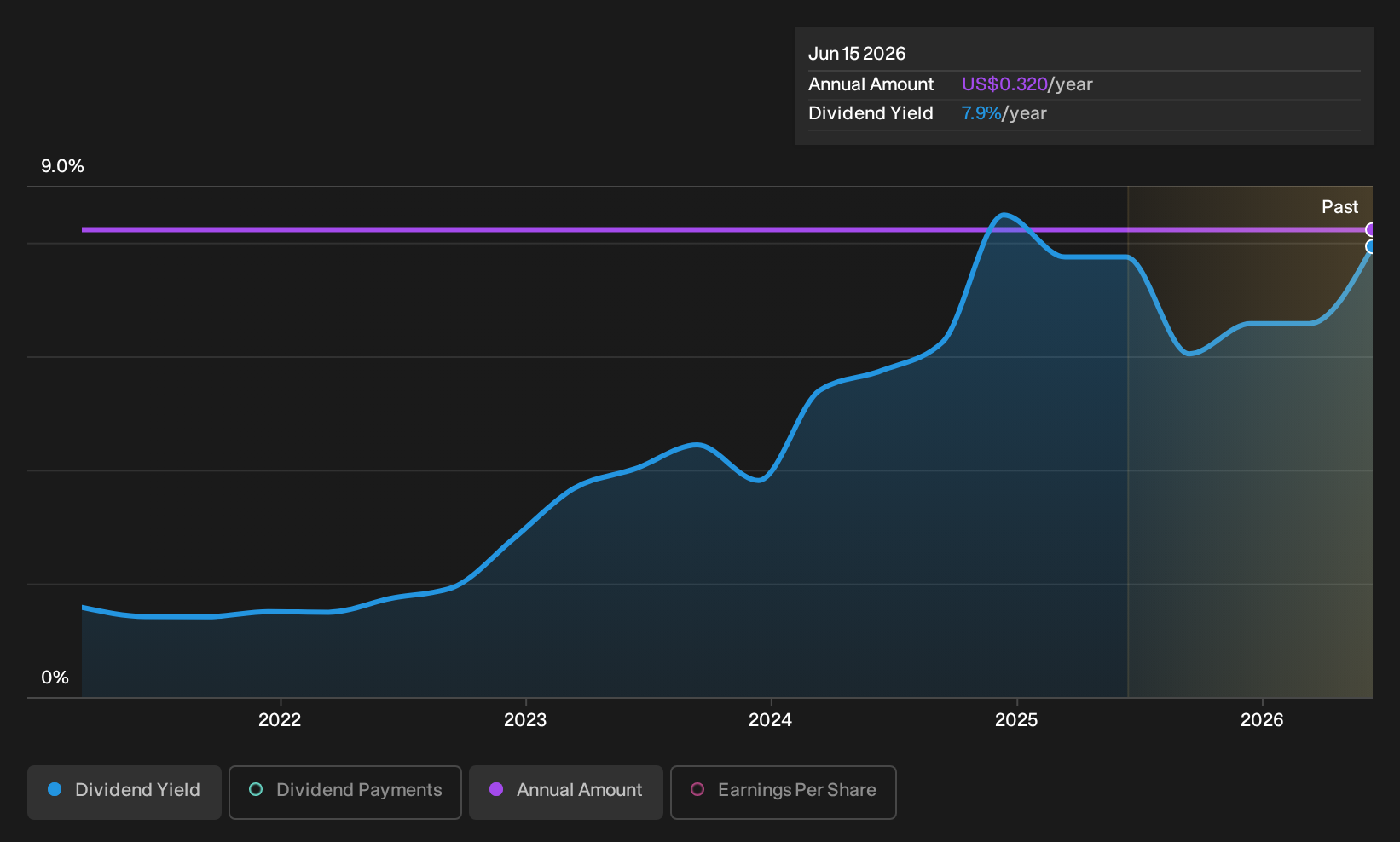Click the 2024 x-axis label
1400x842 pixels.
pos(770,720)
